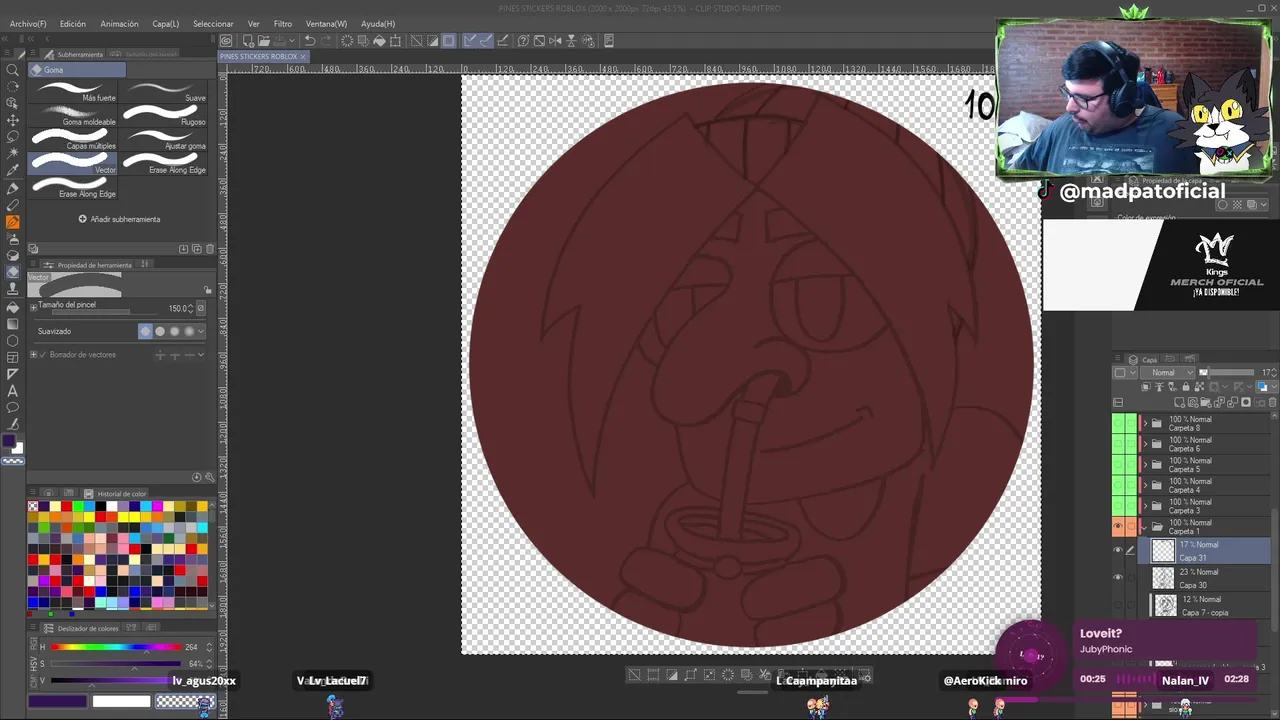Select the Eyedropper tool
The height and width of the screenshot is (720, 1280).
[x=13, y=171]
